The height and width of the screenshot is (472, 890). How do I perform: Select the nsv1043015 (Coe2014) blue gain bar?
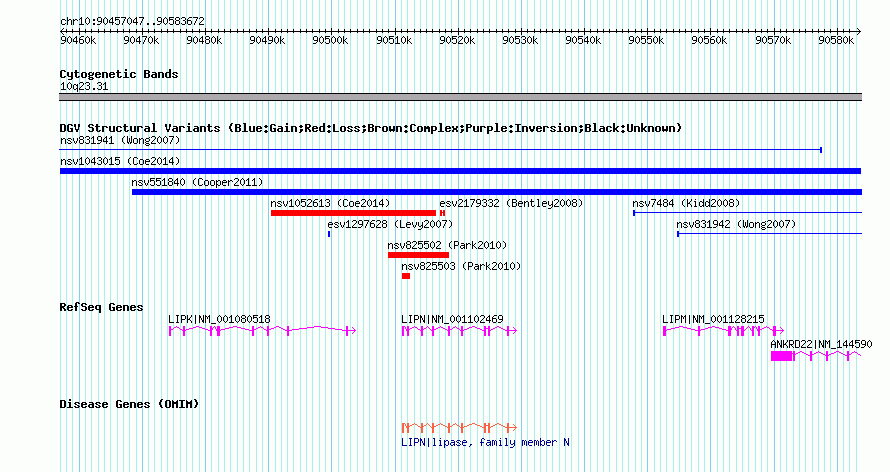click(x=460, y=171)
